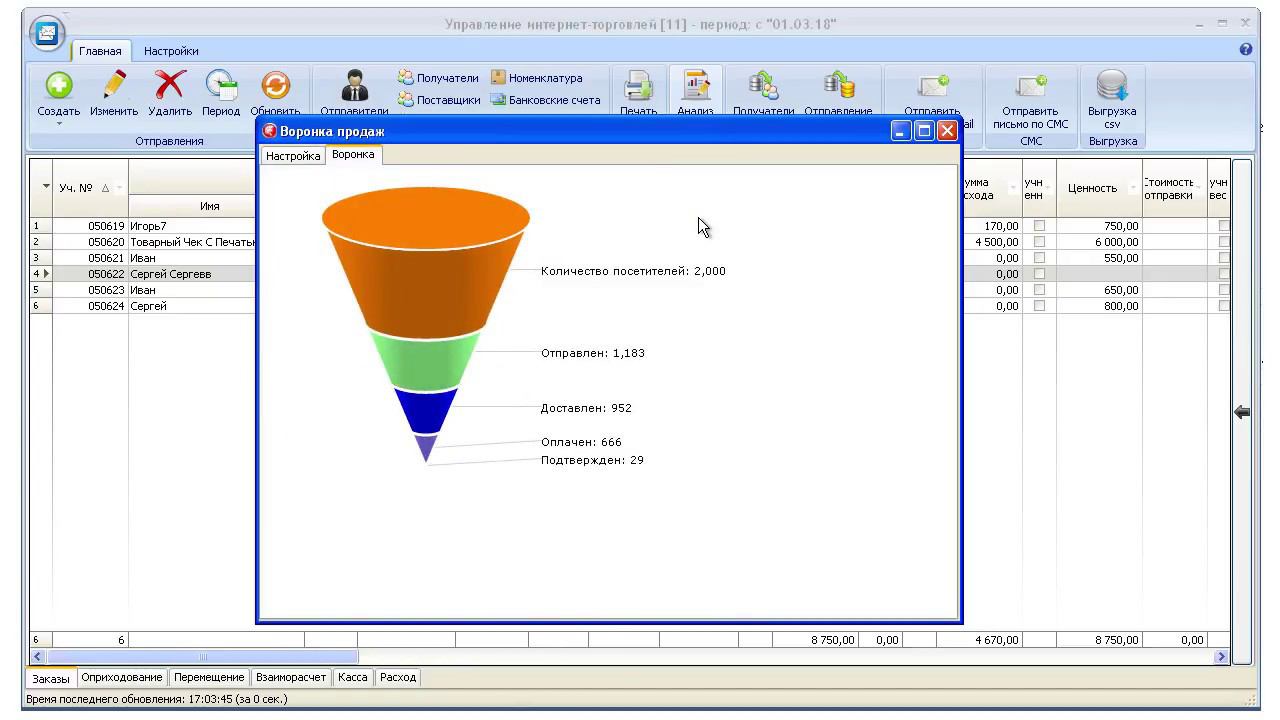Maximize the Воронка продаж window
Image resolution: width=1280 pixels, height=720 pixels.
(x=924, y=131)
